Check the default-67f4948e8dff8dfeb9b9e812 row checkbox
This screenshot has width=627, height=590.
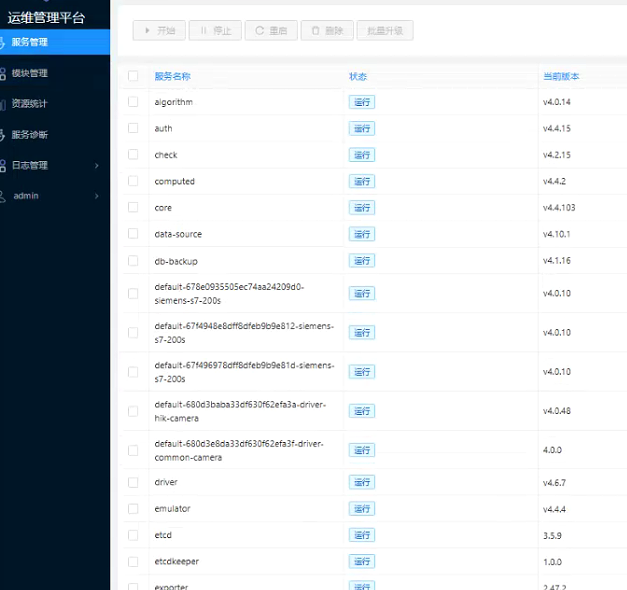[133, 333]
